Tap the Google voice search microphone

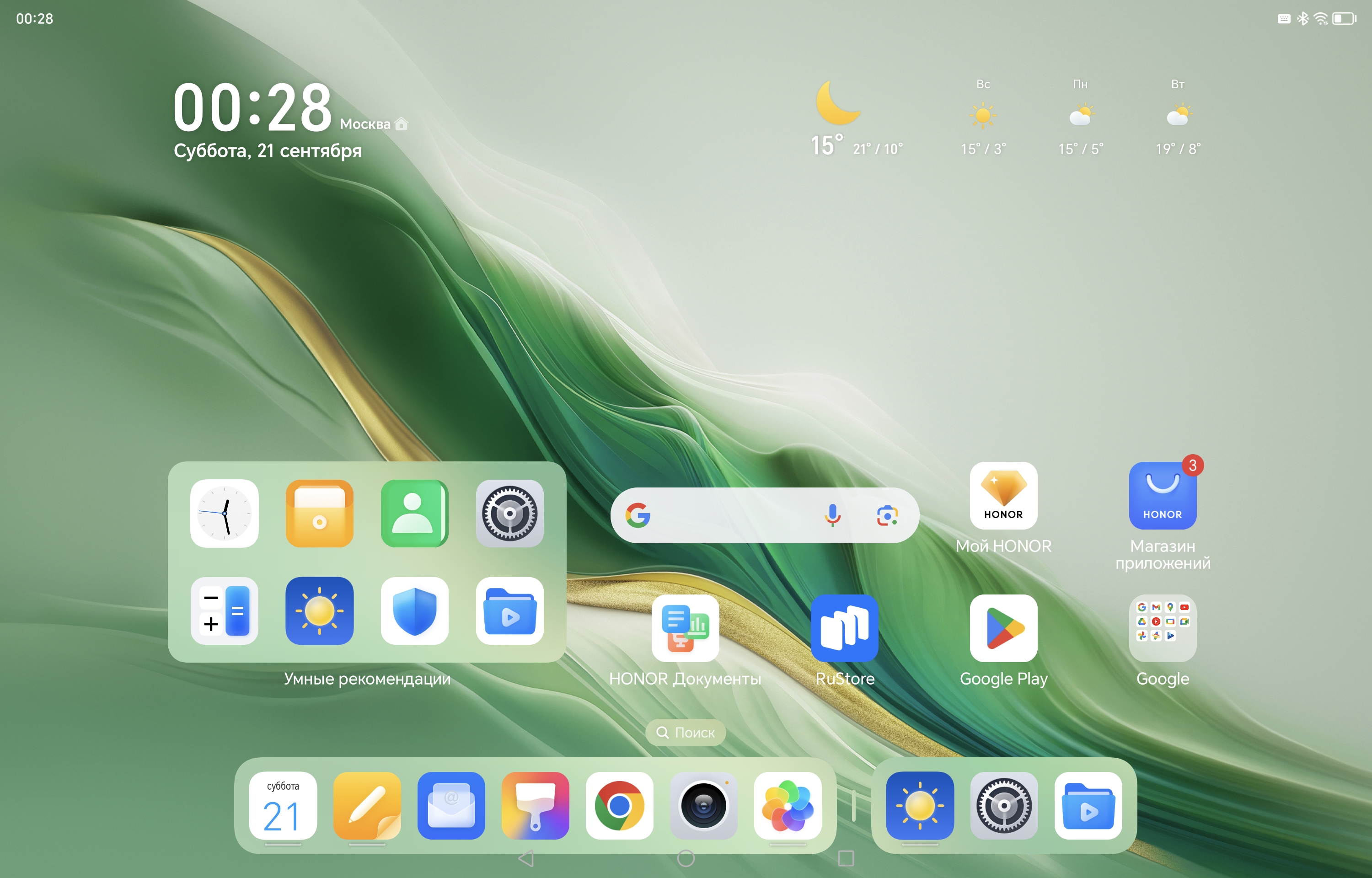[x=832, y=515]
